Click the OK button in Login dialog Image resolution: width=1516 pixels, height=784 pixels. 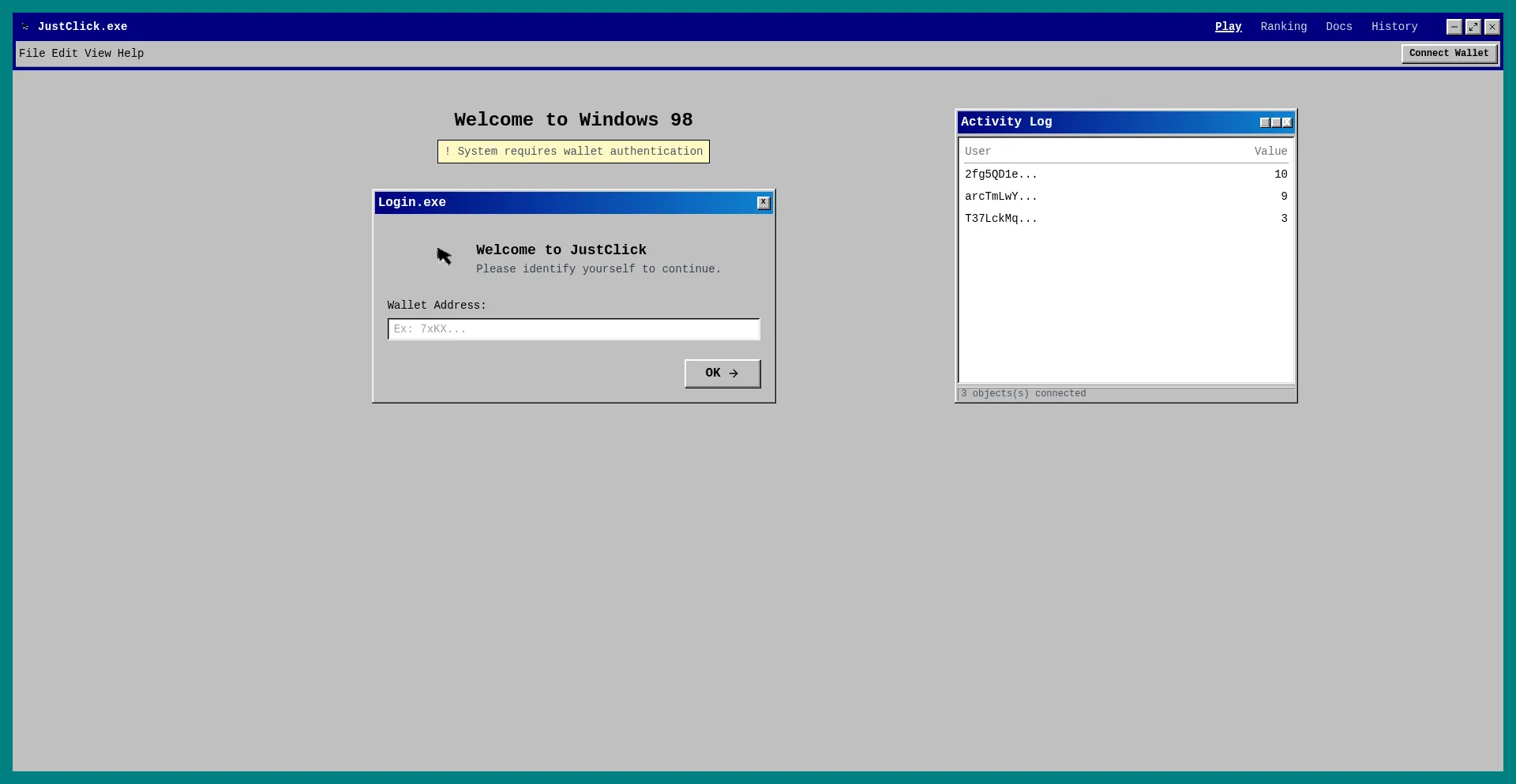pyautogui.click(x=722, y=373)
